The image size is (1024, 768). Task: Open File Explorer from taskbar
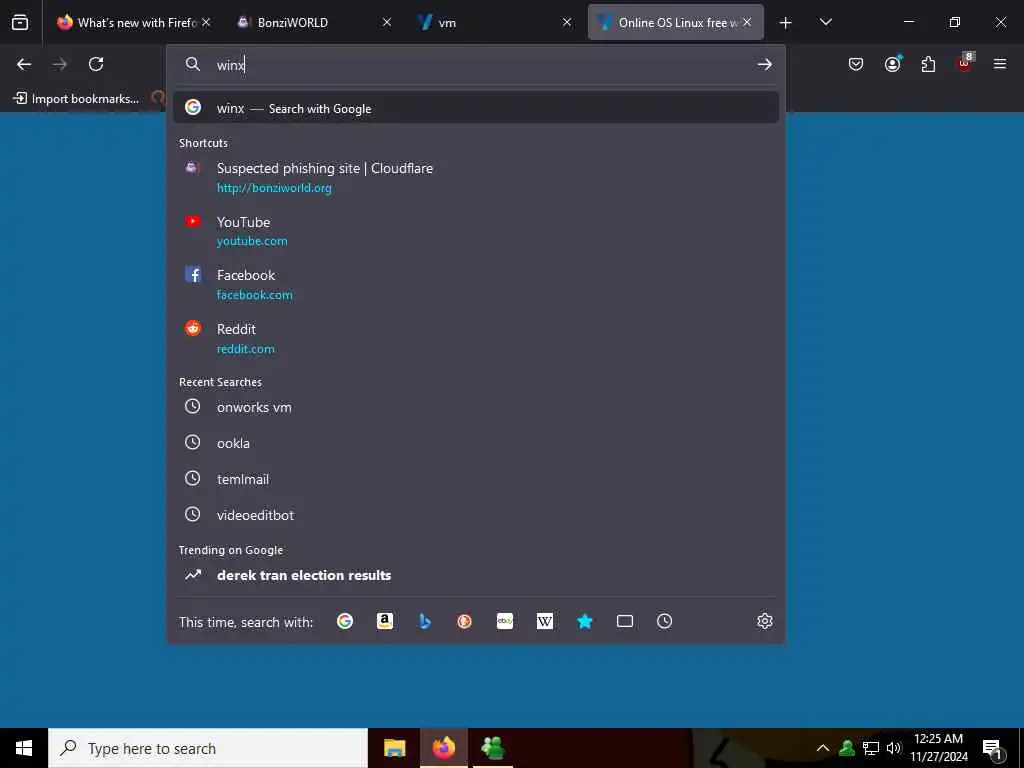tap(394, 748)
